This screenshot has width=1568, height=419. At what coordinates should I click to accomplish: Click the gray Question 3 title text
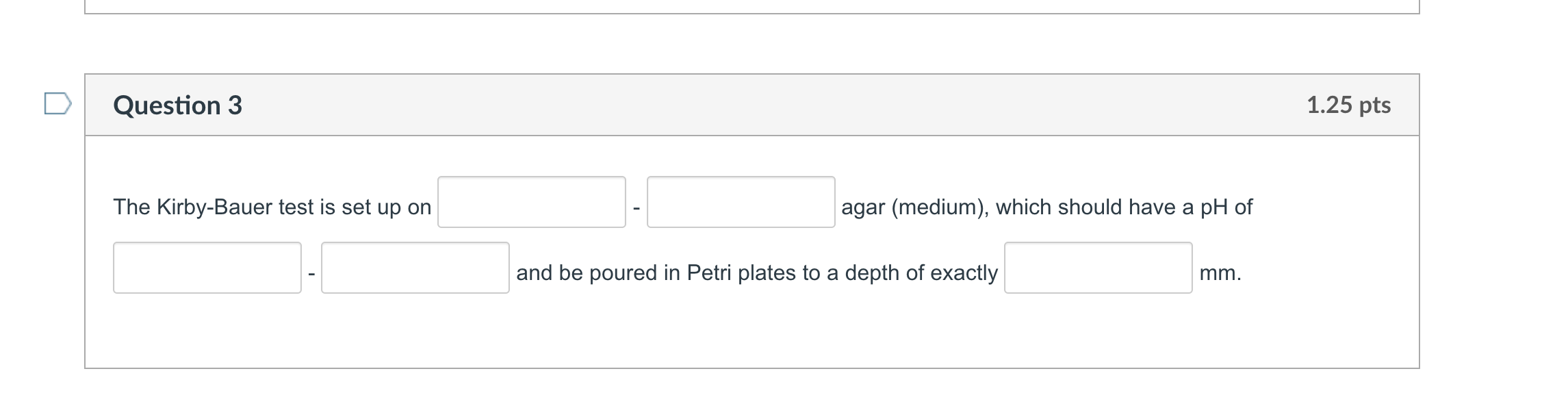(178, 105)
